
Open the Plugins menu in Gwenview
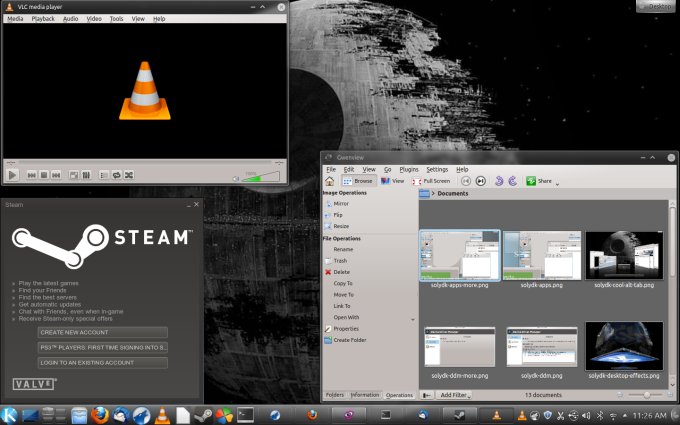[408, 170]
